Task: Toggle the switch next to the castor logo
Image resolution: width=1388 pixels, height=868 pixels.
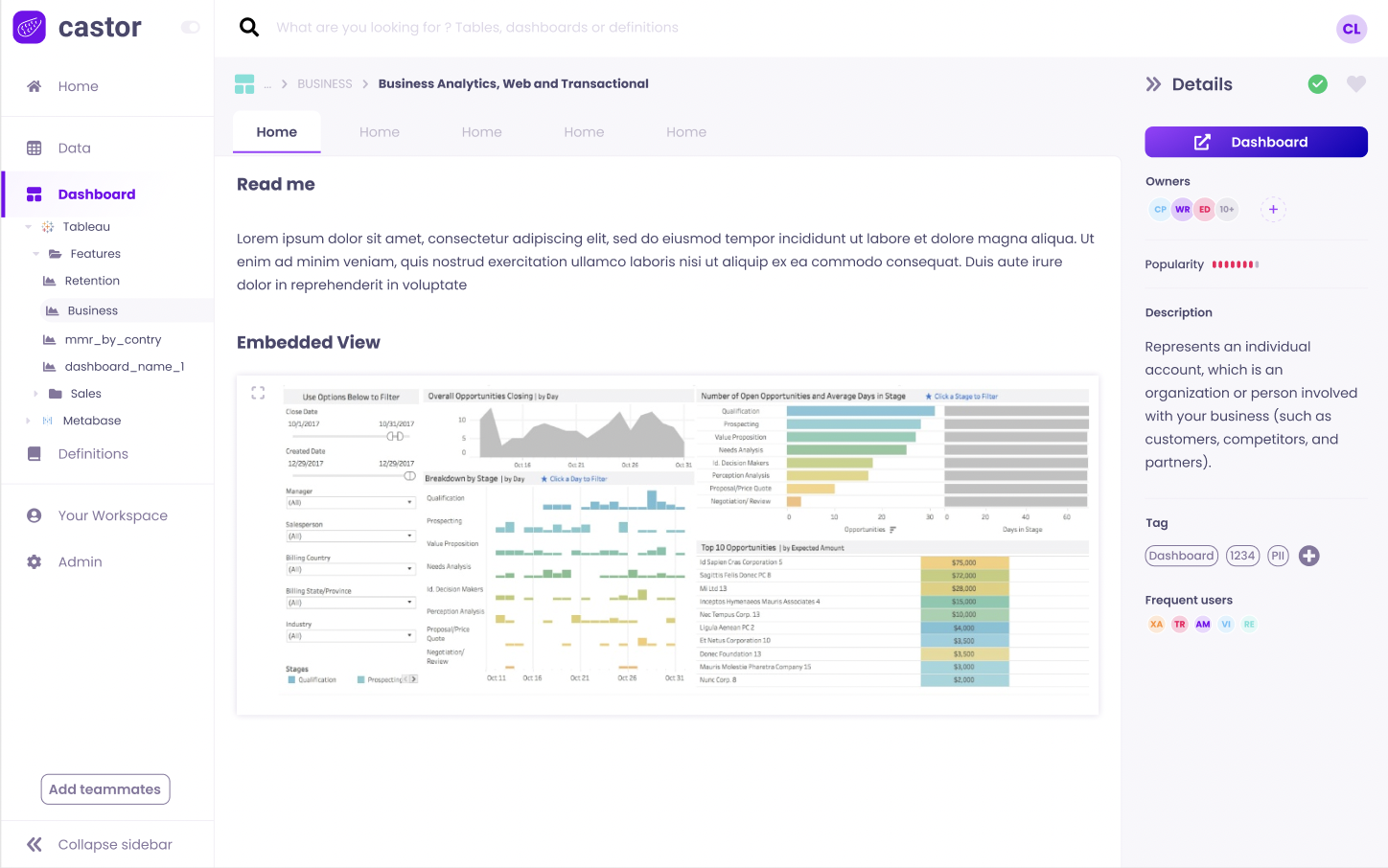Action: click(191, 28)
